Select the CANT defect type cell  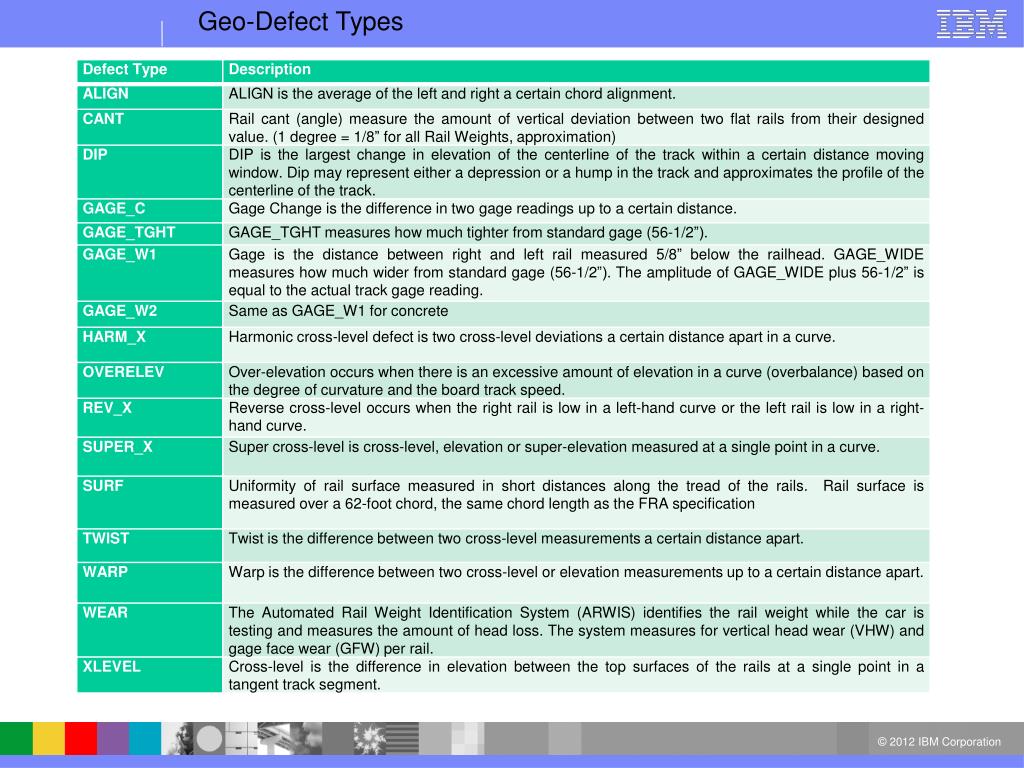coord(150,127)
